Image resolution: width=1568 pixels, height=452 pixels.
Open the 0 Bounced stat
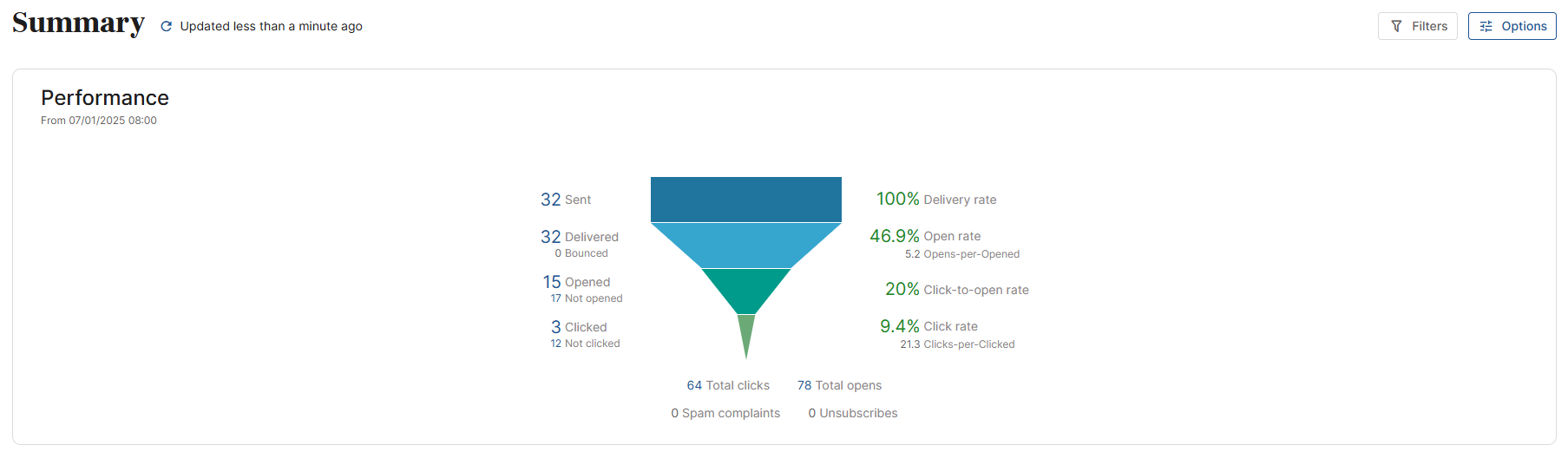[581, 253]
